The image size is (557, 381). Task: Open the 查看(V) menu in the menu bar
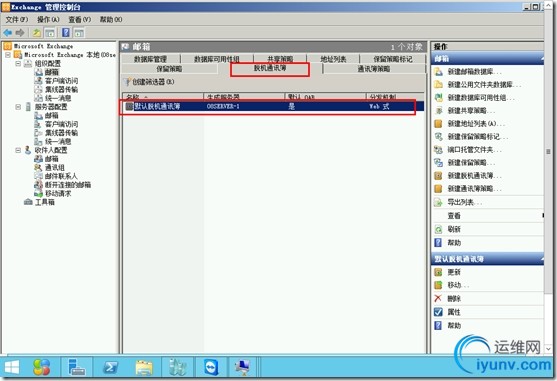click(x=80, y=20)
